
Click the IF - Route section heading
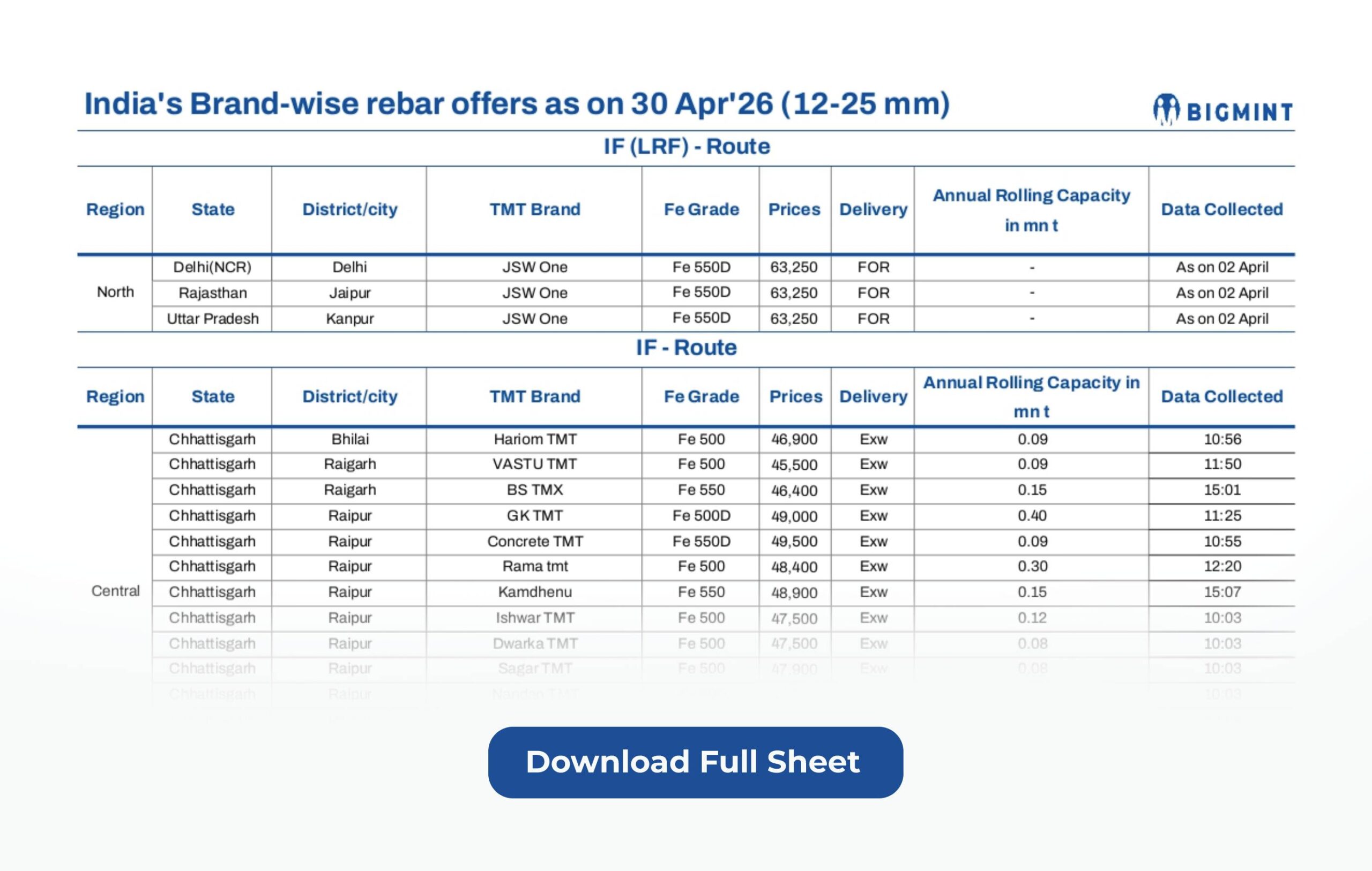click(686, 348)
